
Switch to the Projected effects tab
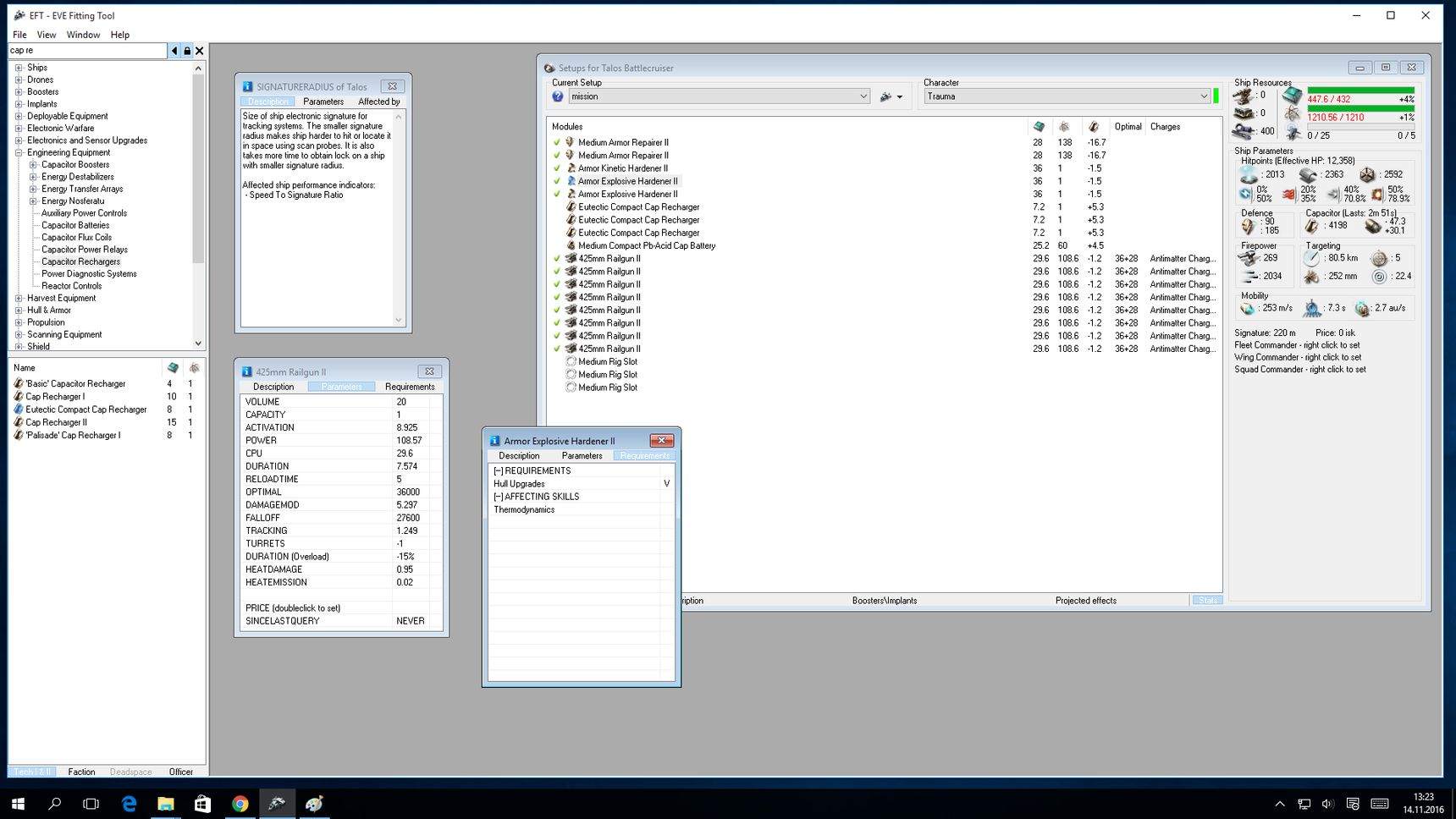point(1086,601)
